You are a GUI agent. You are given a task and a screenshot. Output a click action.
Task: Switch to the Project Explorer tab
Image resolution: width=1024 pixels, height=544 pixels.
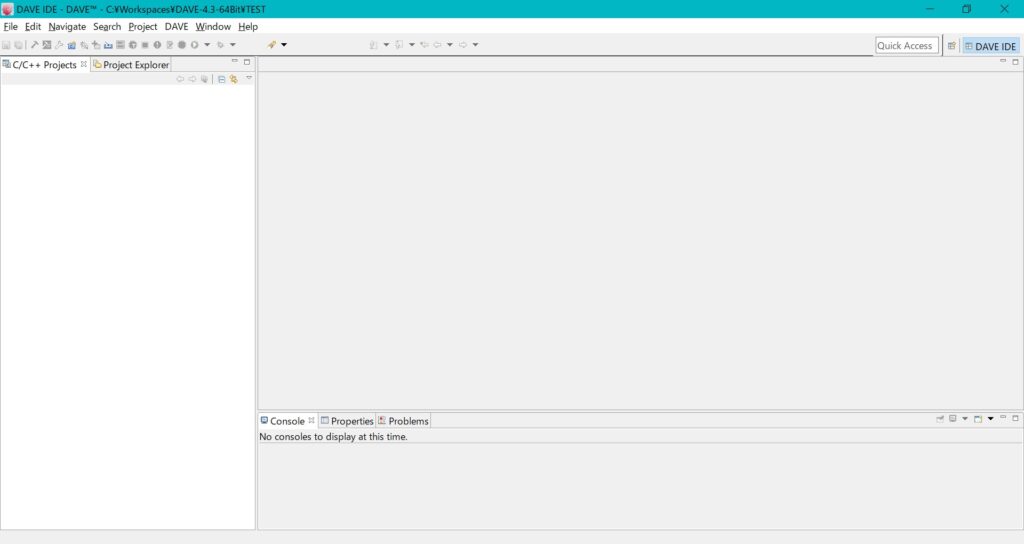(131, 65)
